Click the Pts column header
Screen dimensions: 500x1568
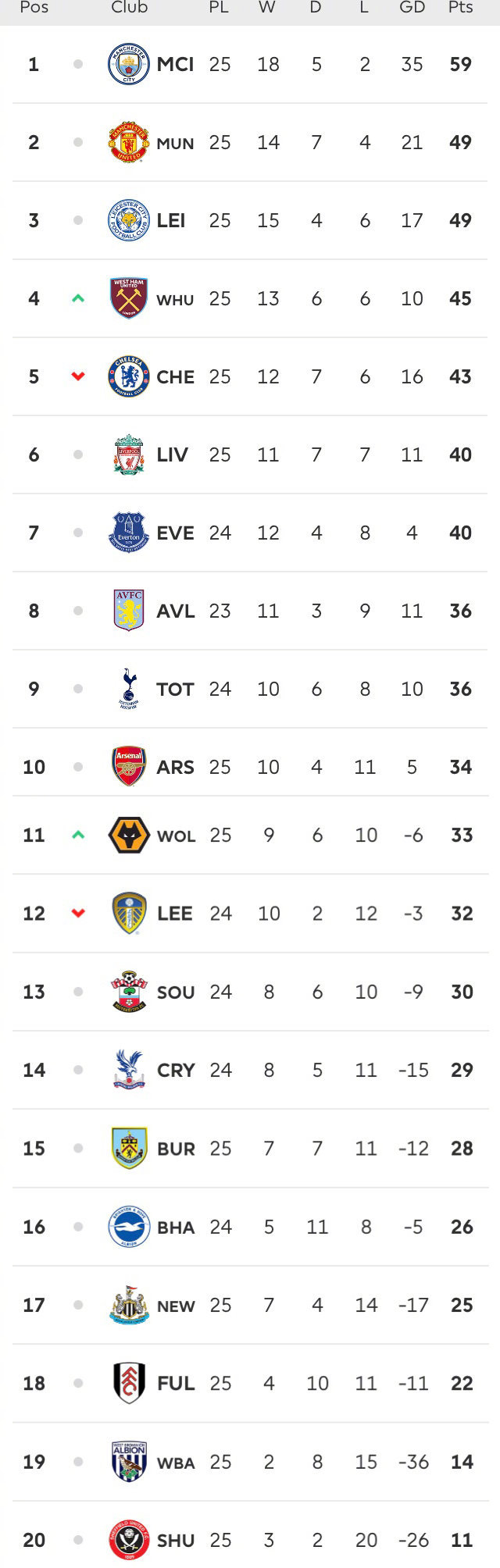(460, 8)
